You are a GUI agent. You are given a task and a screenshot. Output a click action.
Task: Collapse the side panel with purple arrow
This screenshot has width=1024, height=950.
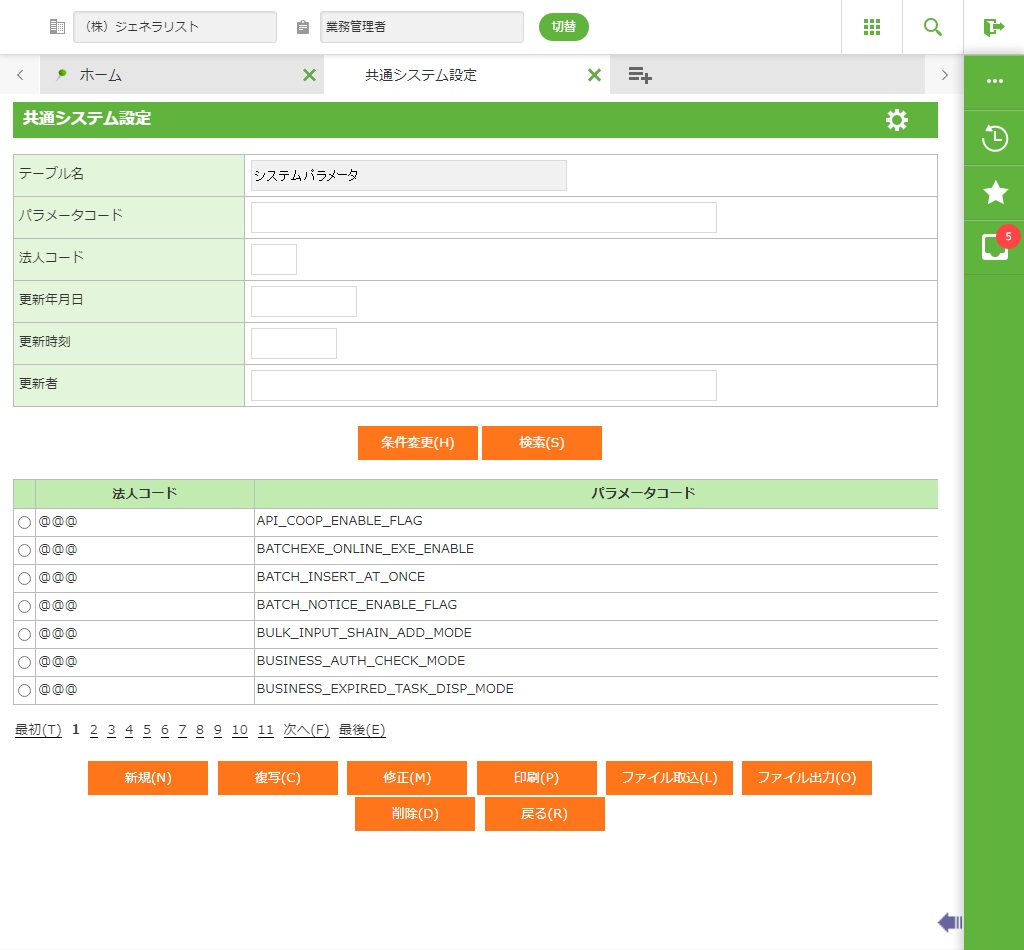tap(949, 922)
